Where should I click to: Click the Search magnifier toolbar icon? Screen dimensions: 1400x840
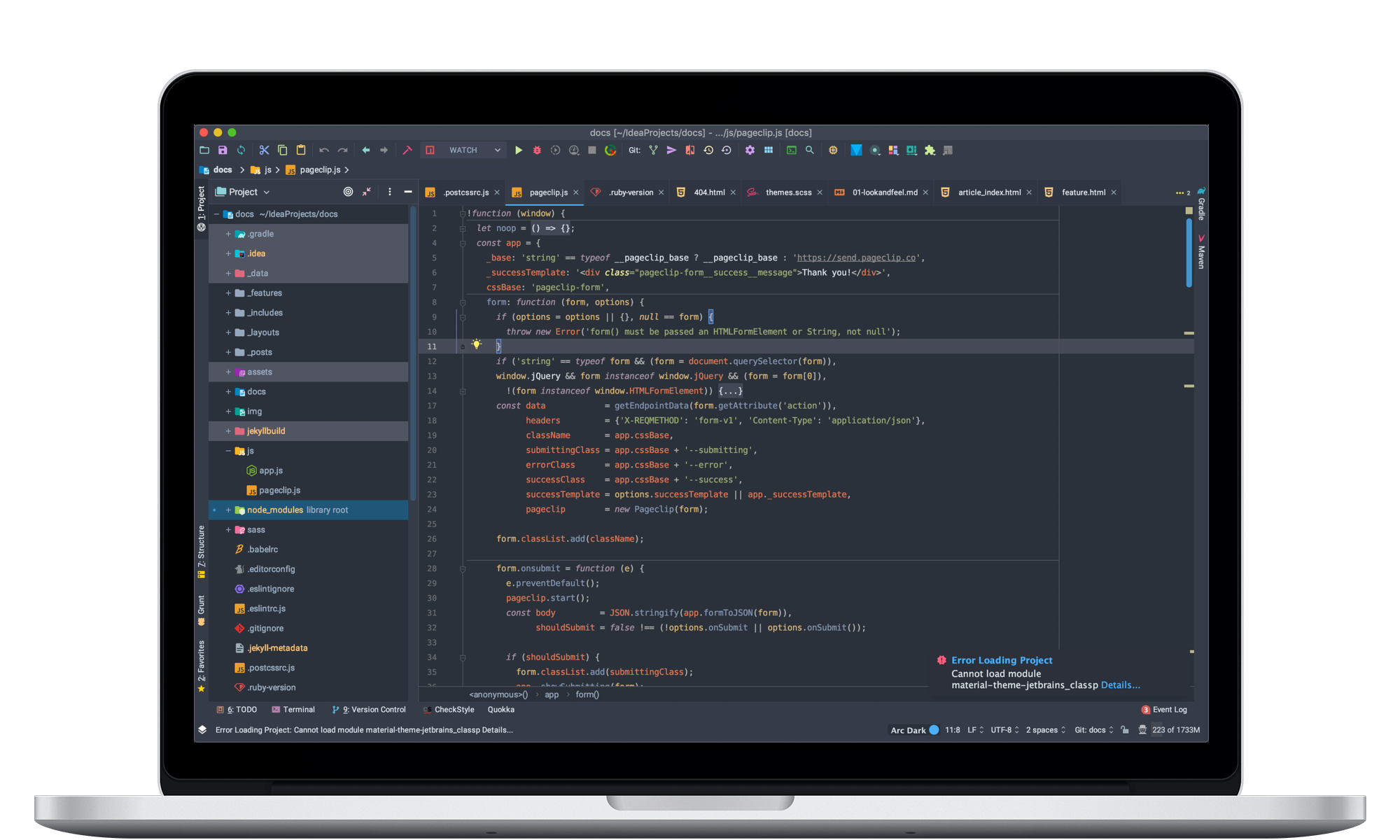tap(810, 150)
